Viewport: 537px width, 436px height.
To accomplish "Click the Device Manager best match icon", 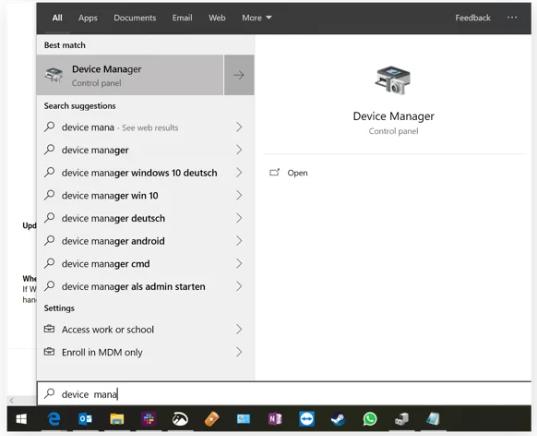I will click(54, 75).
